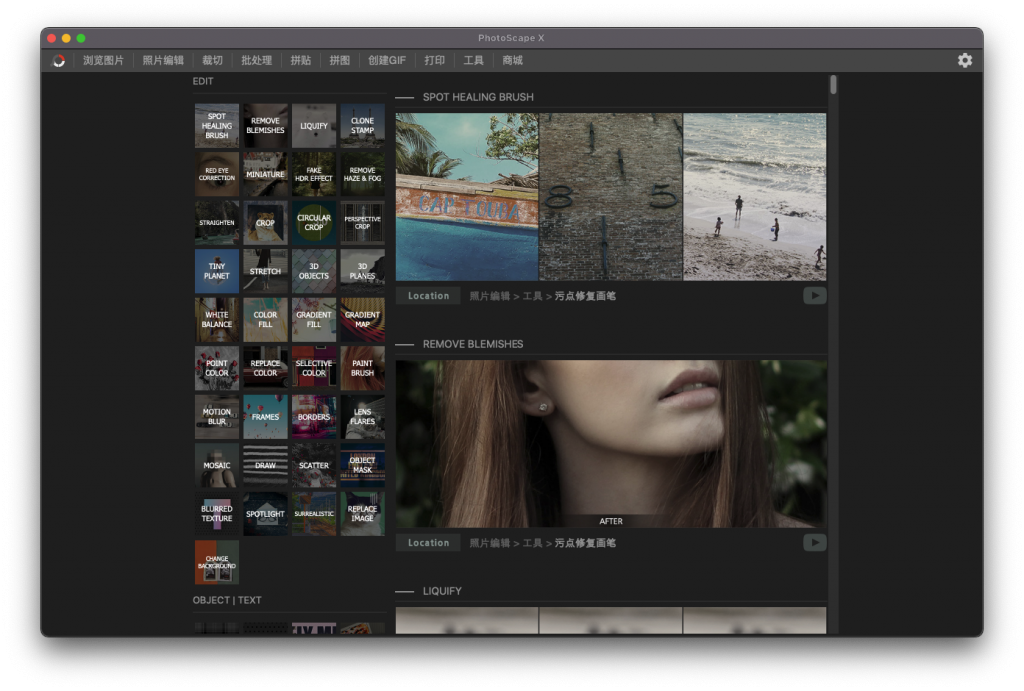Open the Object Mask tile
This screenshot has width=1024, height=691.
tap(362, 466)
